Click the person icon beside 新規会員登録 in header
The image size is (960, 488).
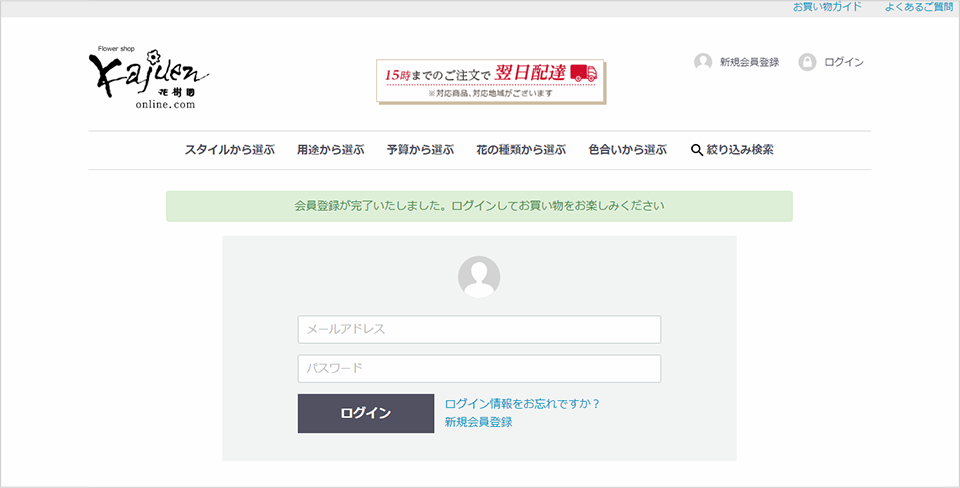point(703,62)
